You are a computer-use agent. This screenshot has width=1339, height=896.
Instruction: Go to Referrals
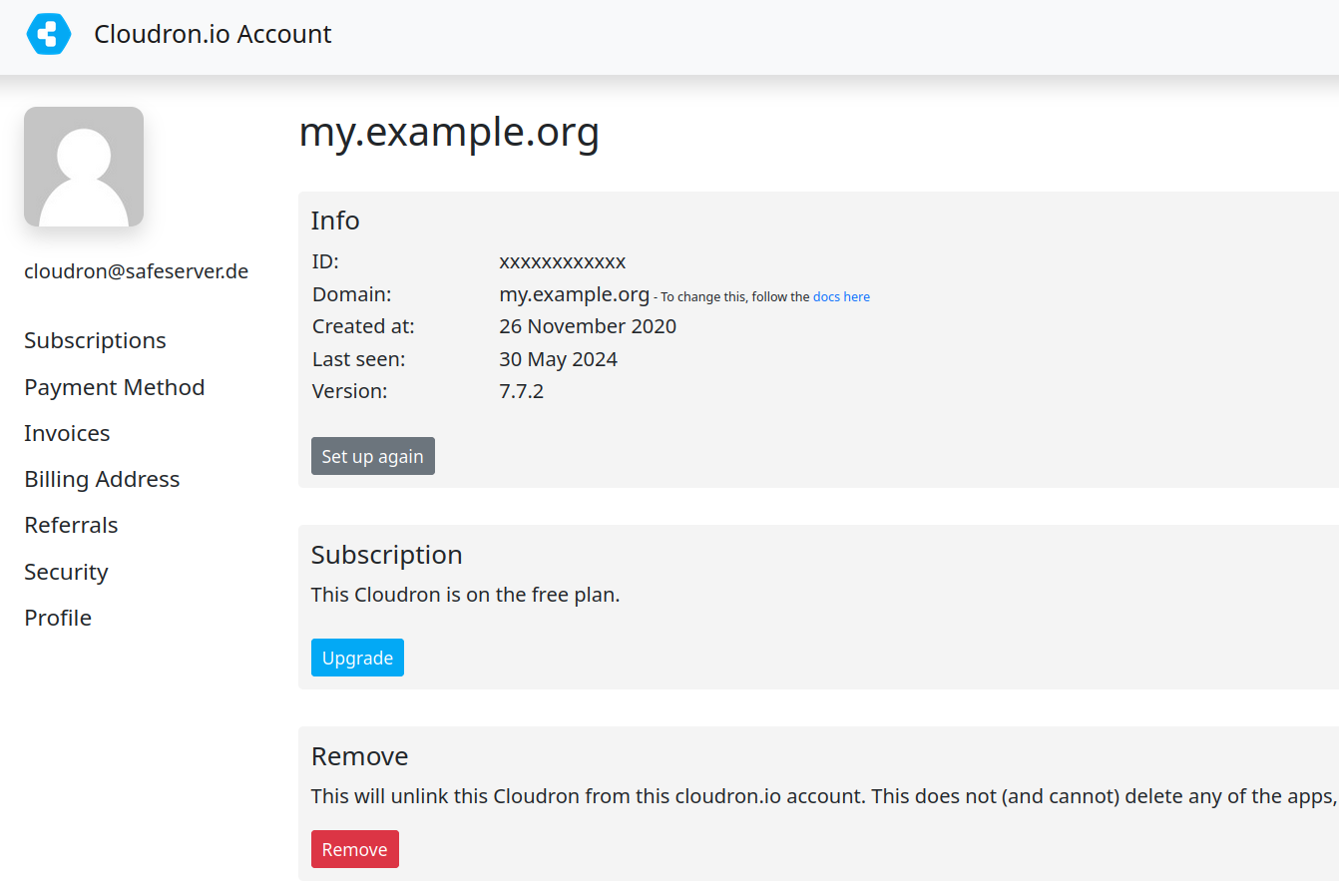[71, 525]
